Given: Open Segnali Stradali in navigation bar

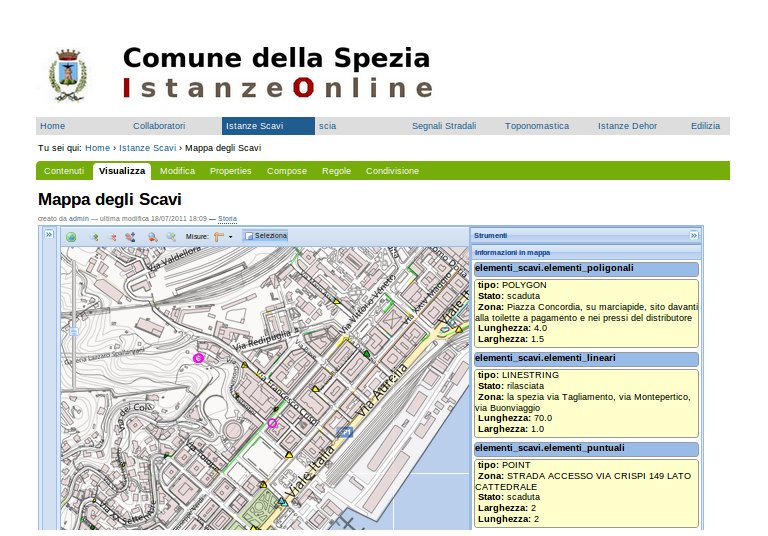Looking at the screenshot, I should click(444, 126).
